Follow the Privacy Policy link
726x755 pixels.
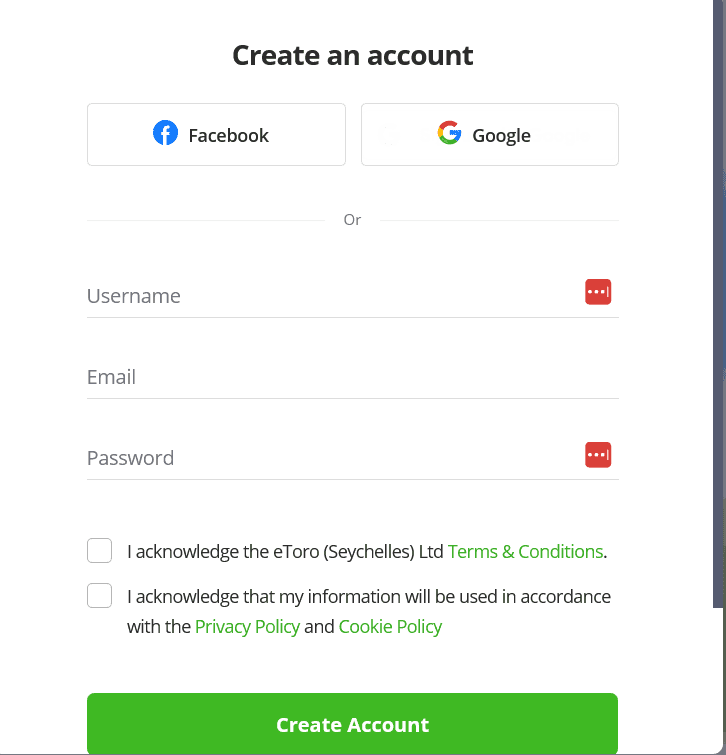point(247,627)
